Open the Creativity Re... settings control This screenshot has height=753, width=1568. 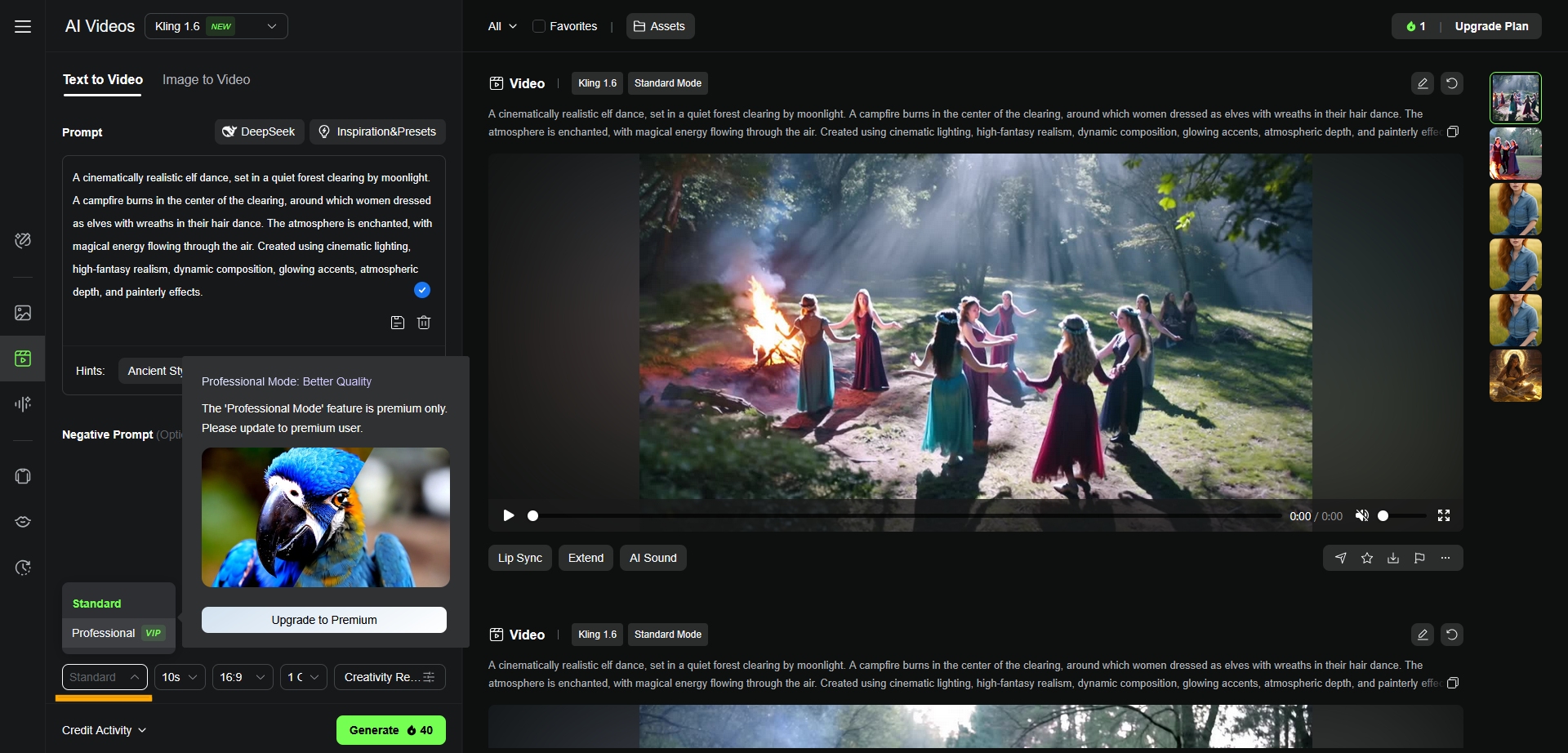click(390, 677)
